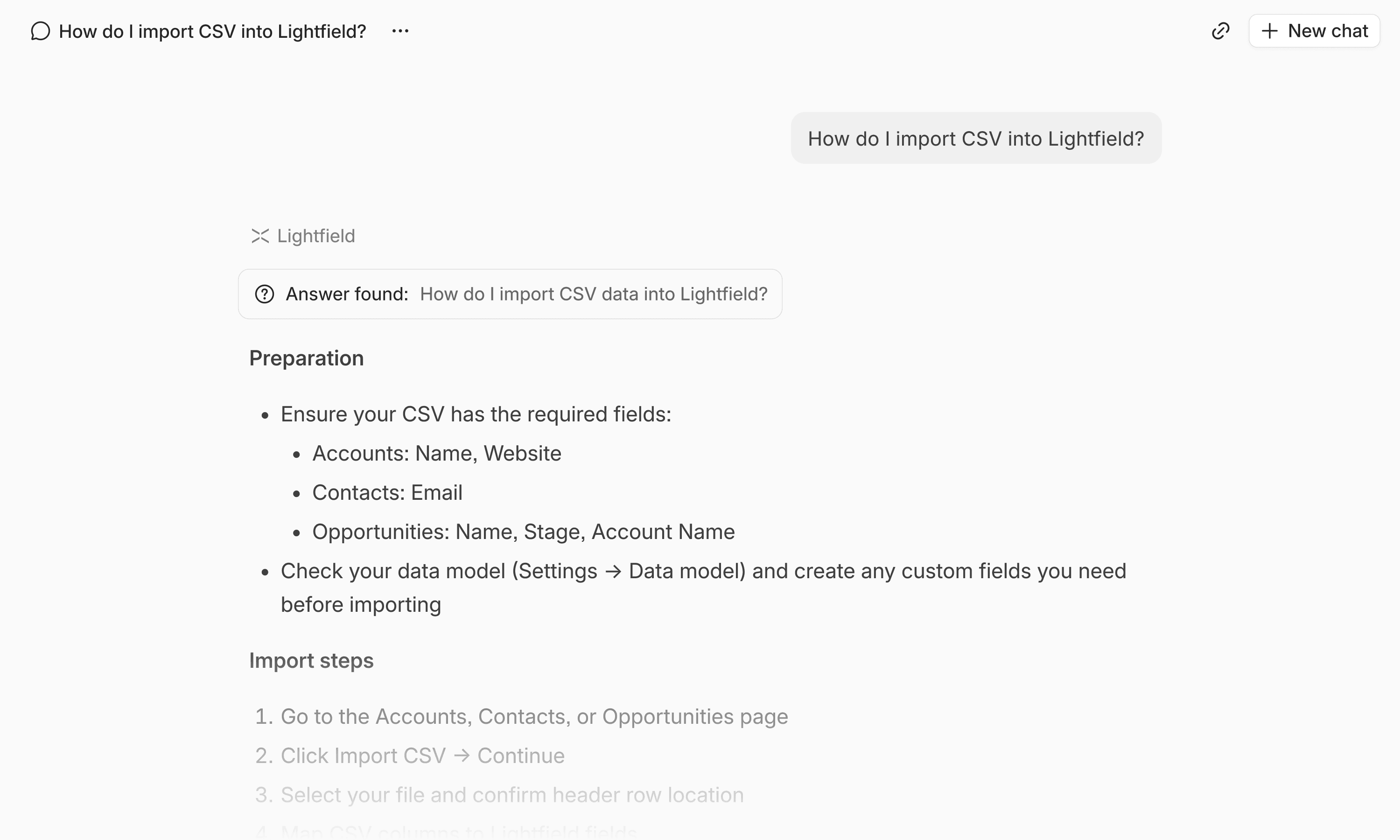Start a new chat
Viewport: 1400px width, 840px height.
pos(1314,31)
